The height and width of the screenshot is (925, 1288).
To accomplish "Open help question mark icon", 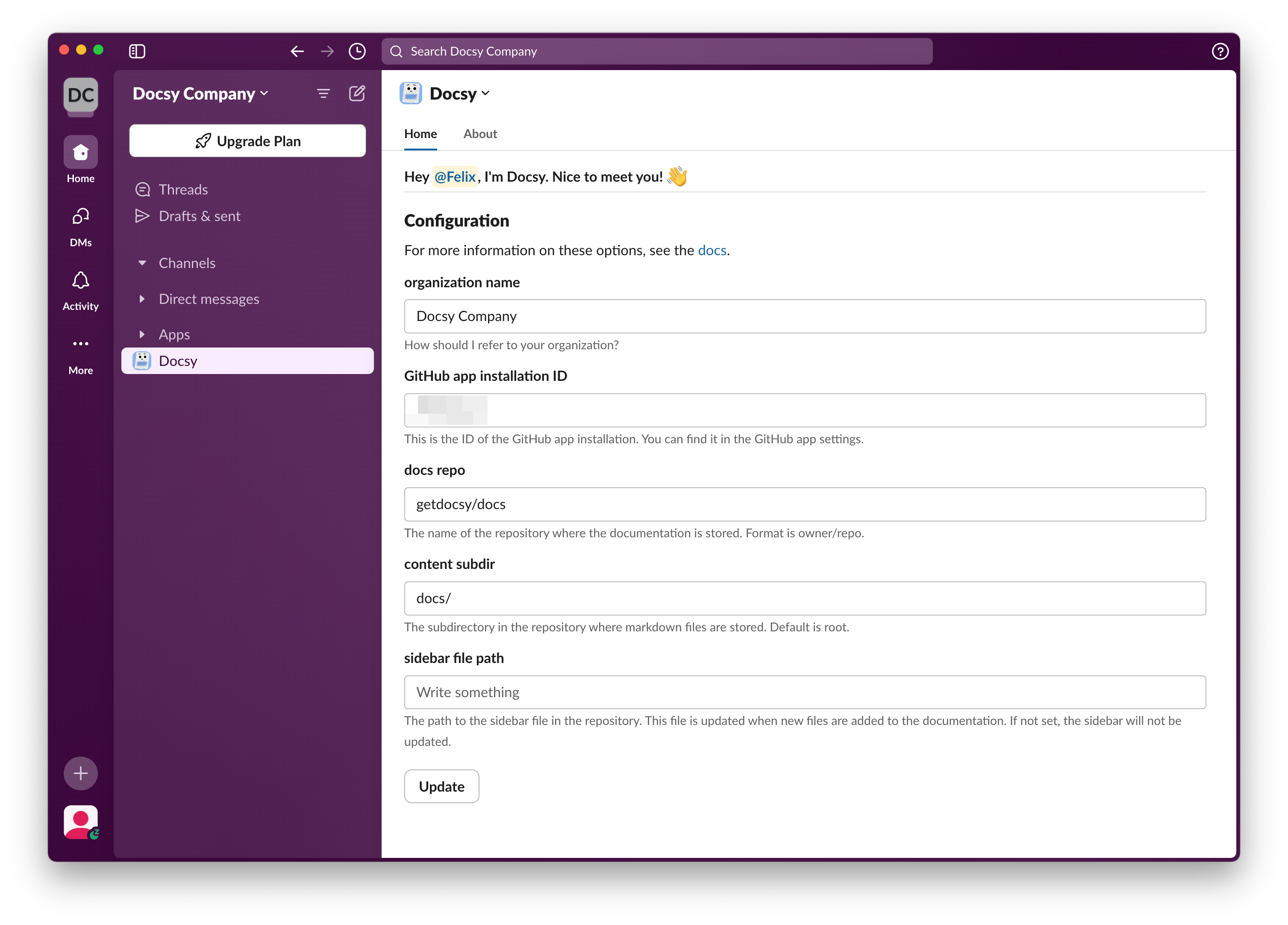I will (x=1220, y=52).
